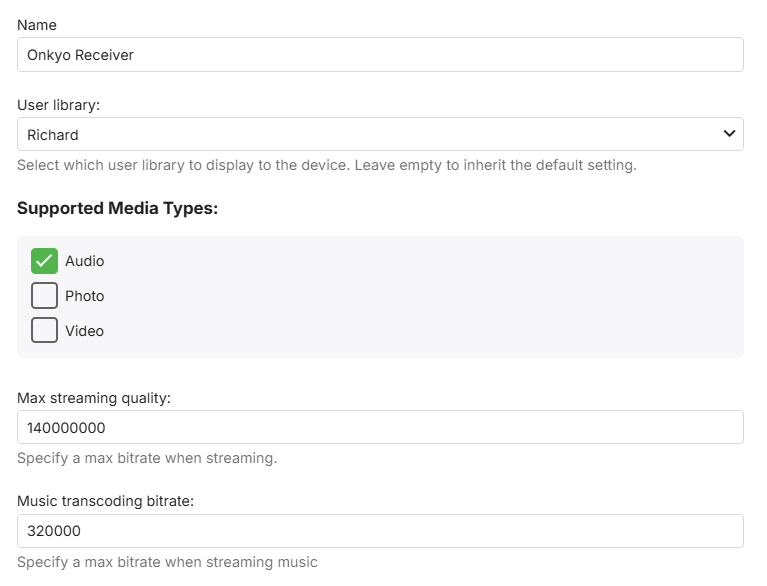The image size is (767, 586).
Task: Click the Photo checkbox text label
Action: 85,296
